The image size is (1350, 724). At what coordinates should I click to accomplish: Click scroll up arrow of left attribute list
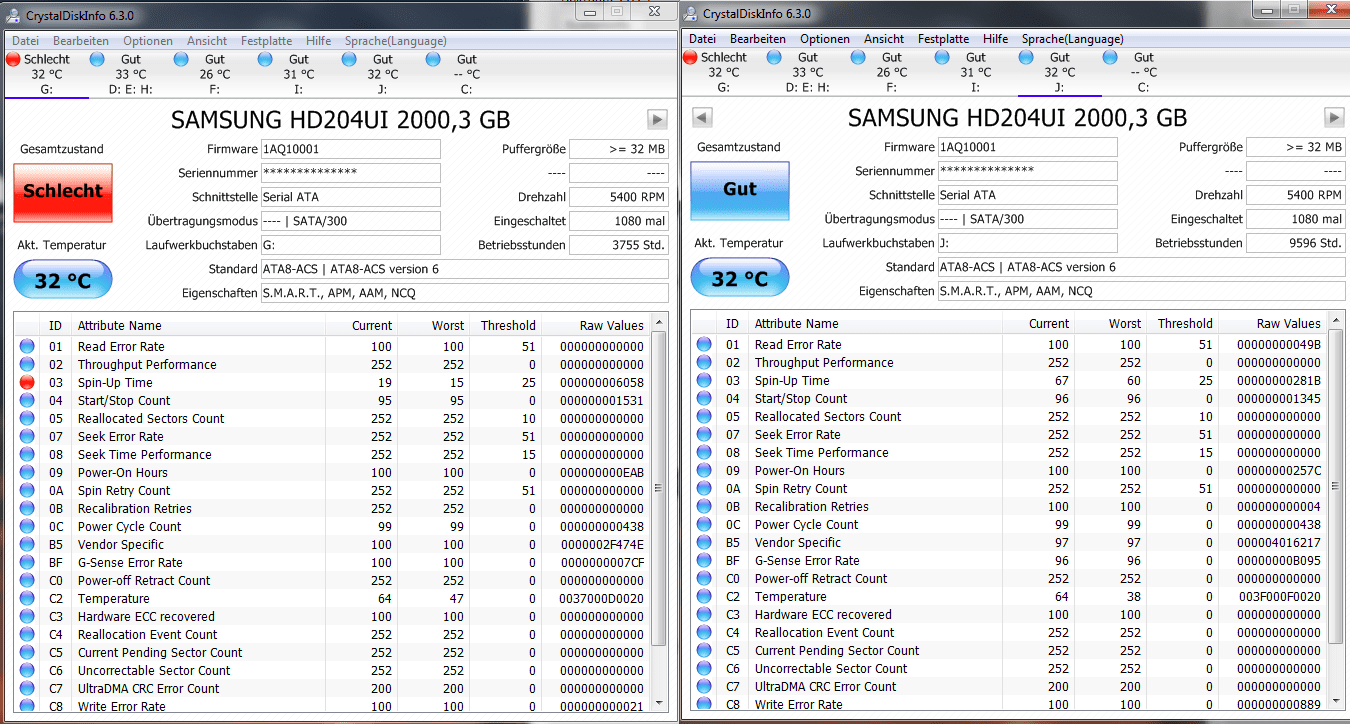pyautogui.click(x=658, y=324)
